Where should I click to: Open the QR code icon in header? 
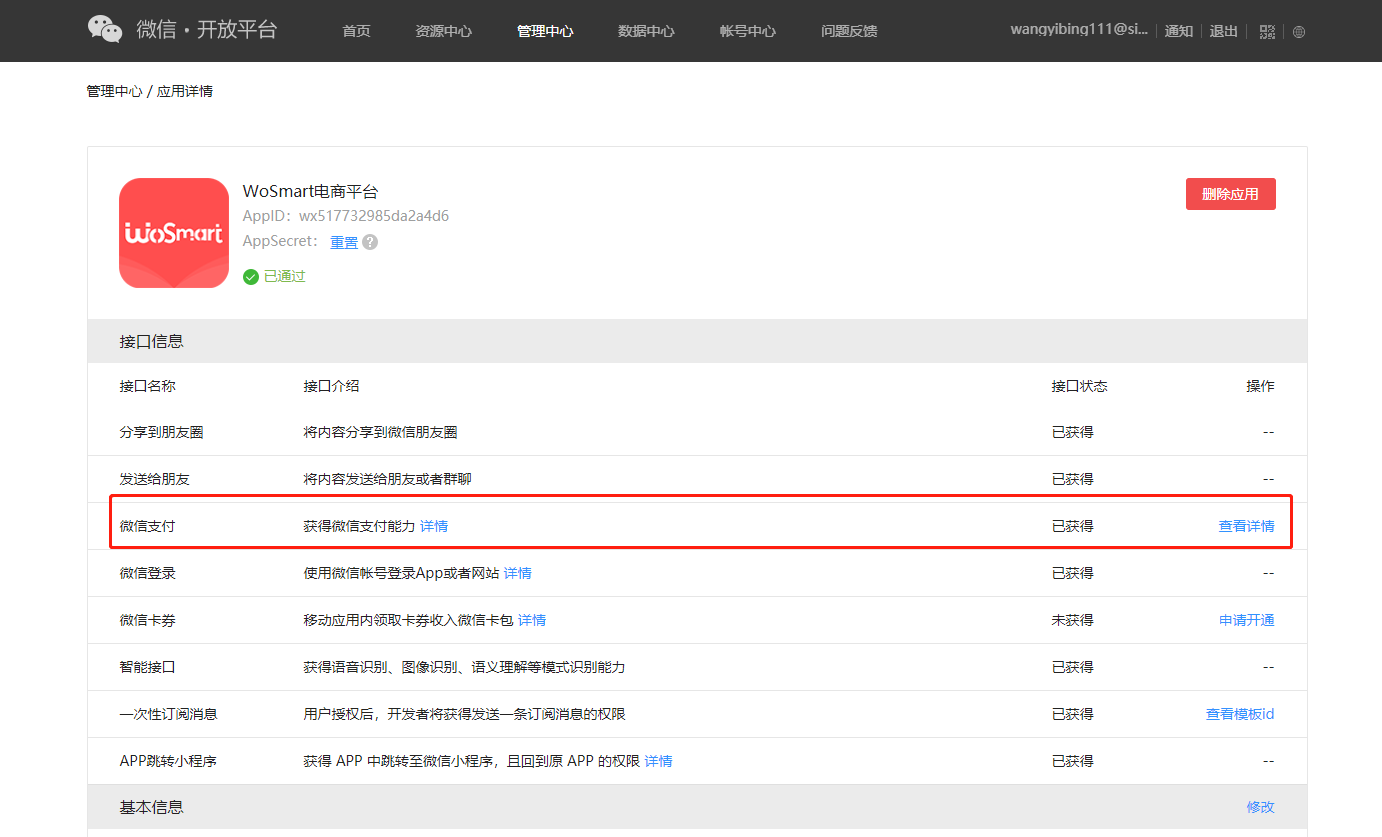(x=1268, y=31)
